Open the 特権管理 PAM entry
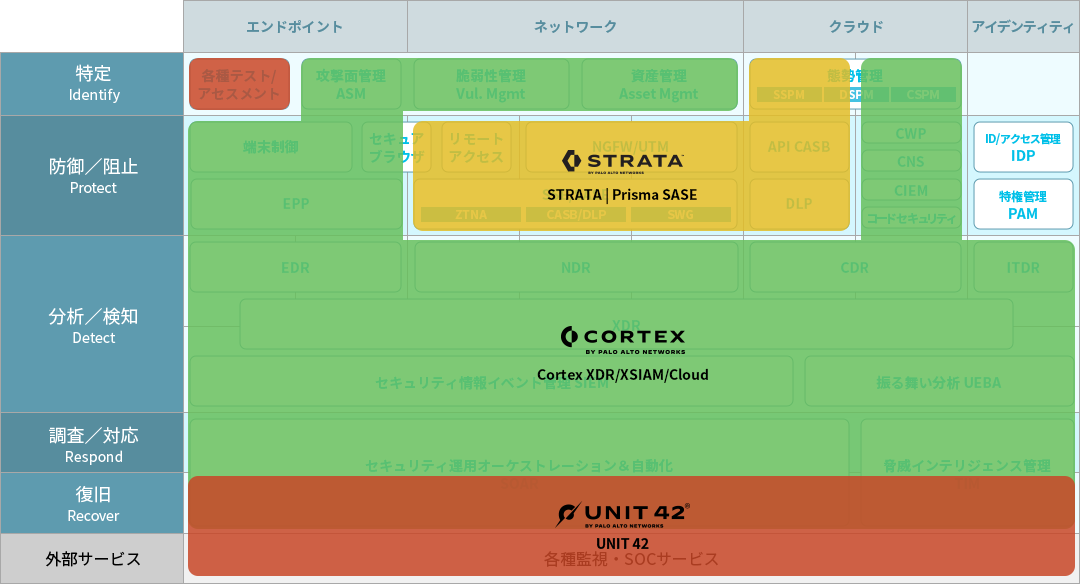The height and width of the screenshot is (584, 1080). tap(1022, 204)
